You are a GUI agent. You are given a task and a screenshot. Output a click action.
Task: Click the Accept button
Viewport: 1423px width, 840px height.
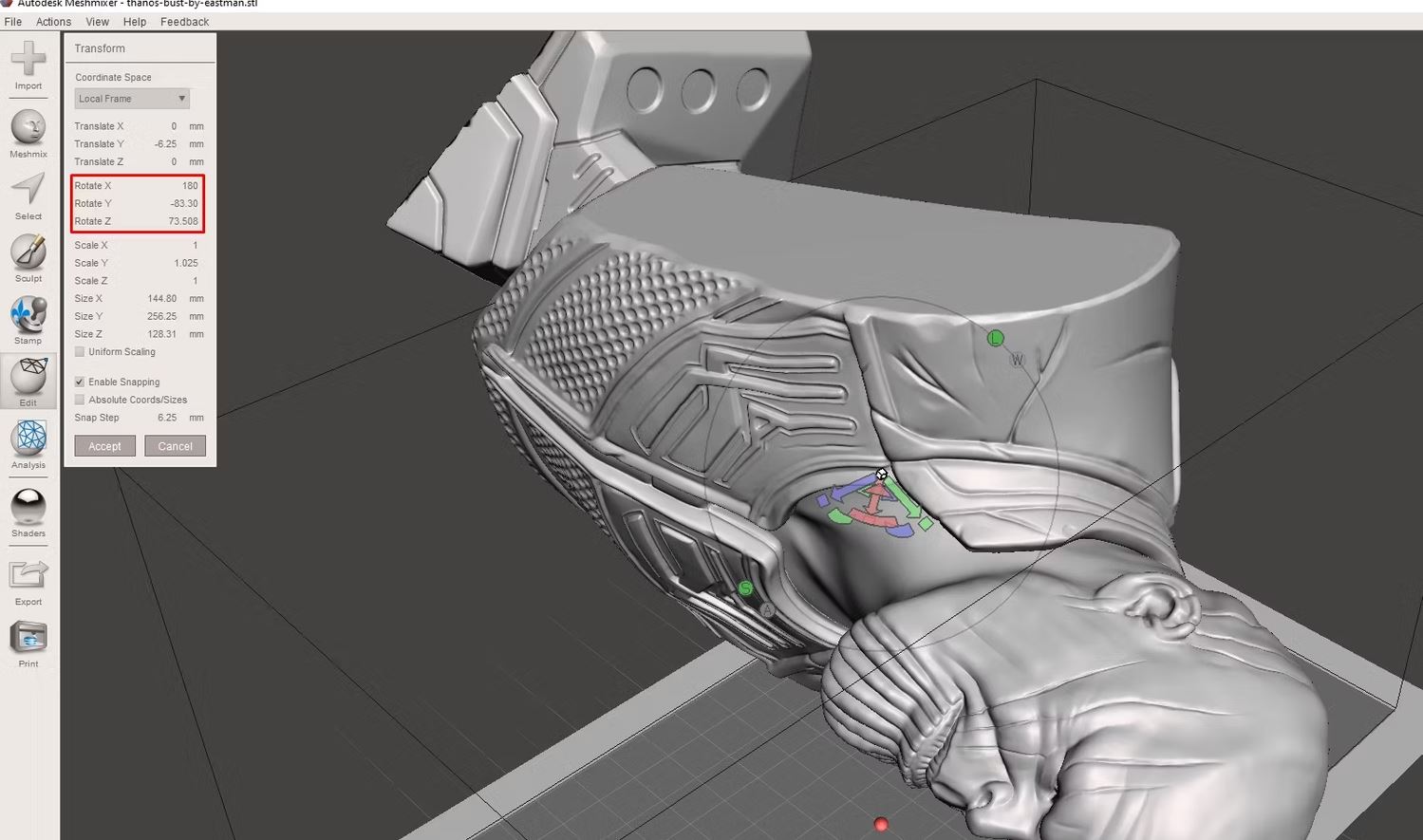pyautogui.click(x=105, y=446)
